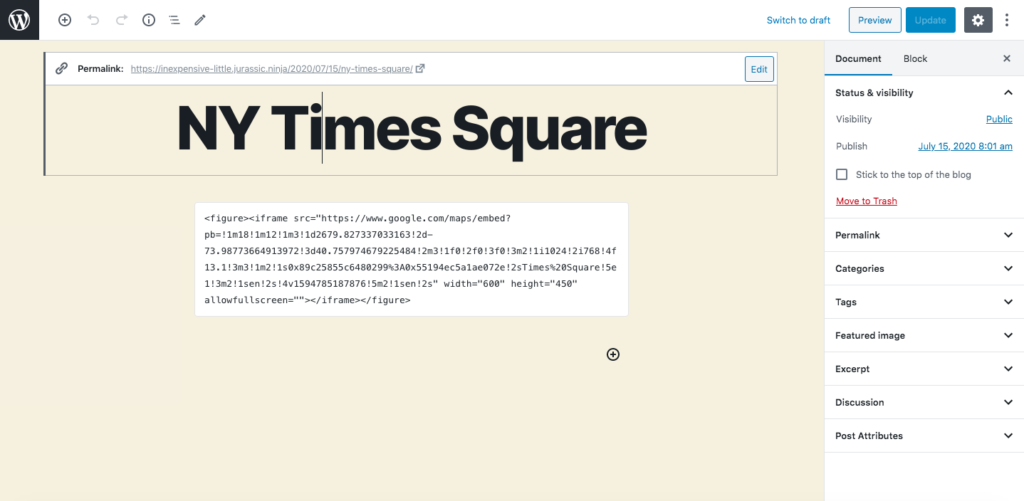
Task: Add a block below the HTML code
Action: tap(613, 354)
